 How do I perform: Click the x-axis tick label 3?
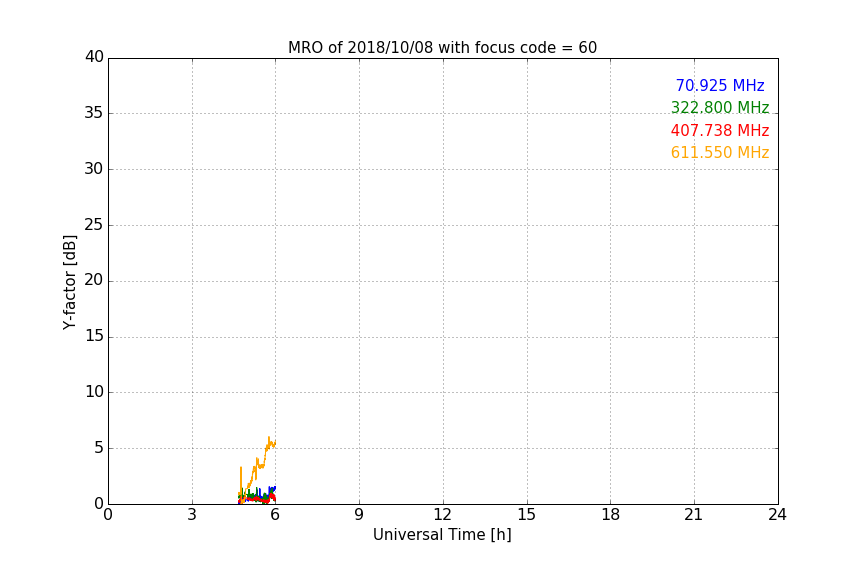coord(192,515)
